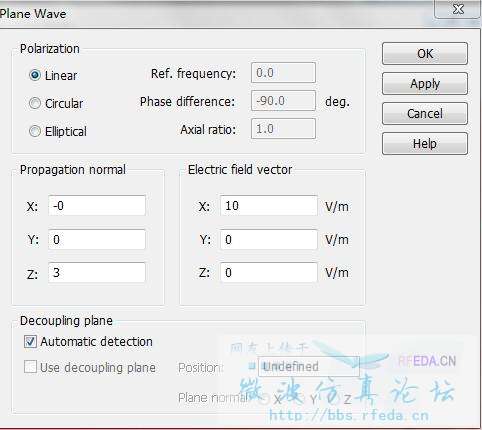Click the Axial ratio field
This screenshot has height=430, width=482.
[x=283, y=129]
